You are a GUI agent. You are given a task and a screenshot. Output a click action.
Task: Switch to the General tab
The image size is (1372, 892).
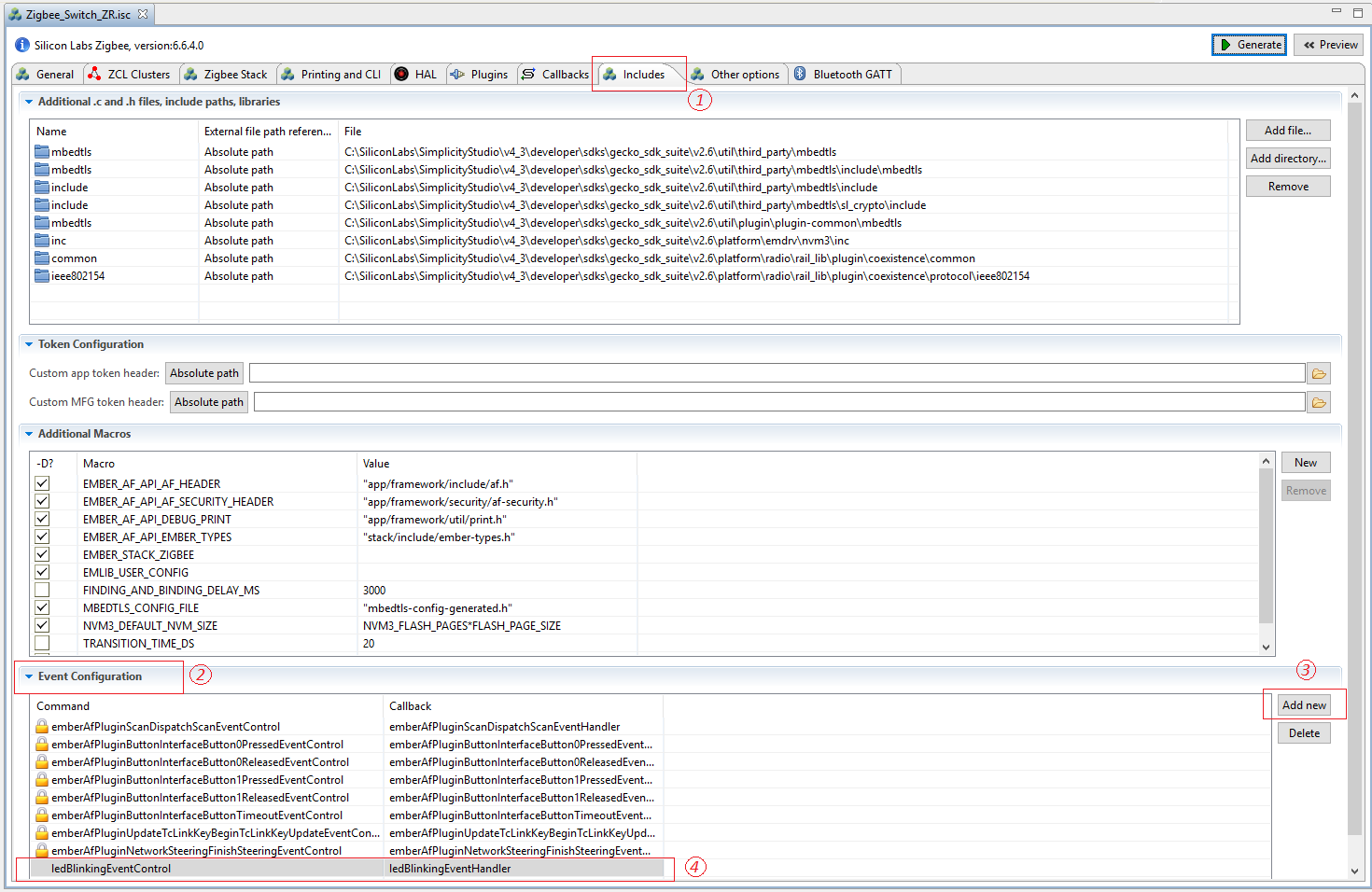tap(46, 75)
